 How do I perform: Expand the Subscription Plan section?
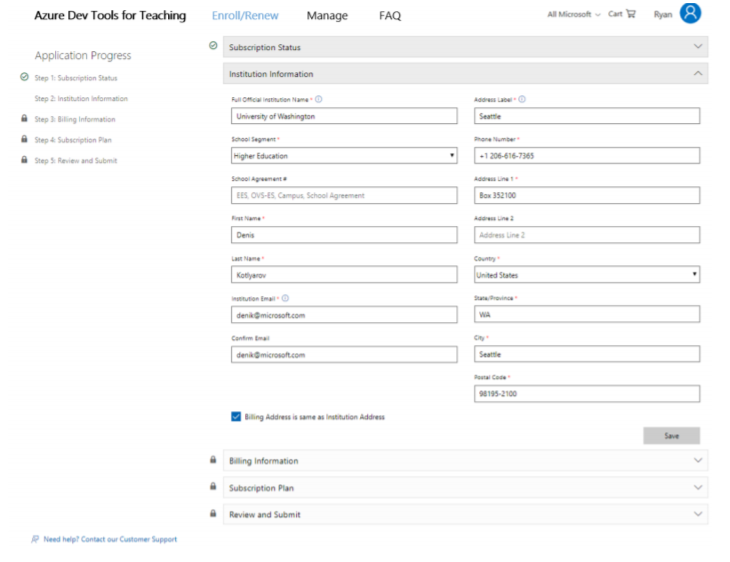[x=466, y=488]
